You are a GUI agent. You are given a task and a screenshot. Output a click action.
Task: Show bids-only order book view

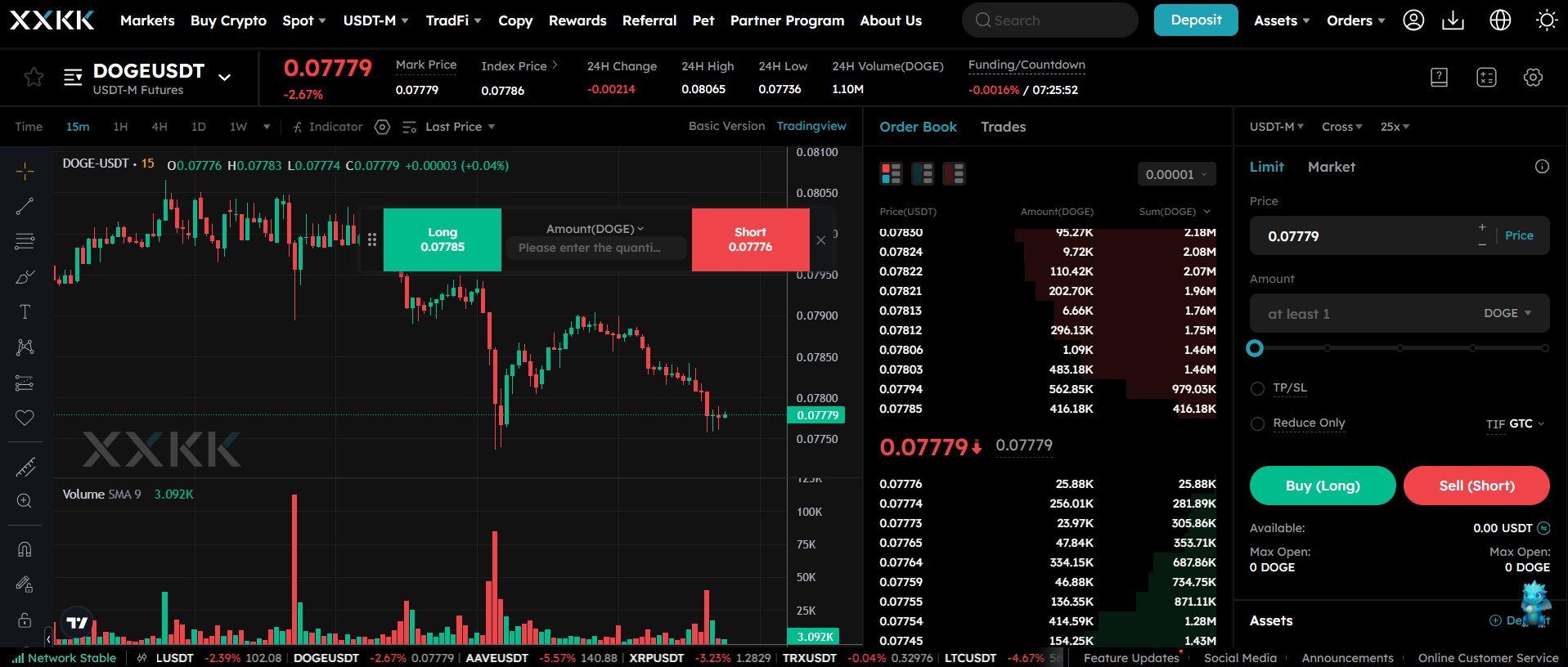click(923, 173)
